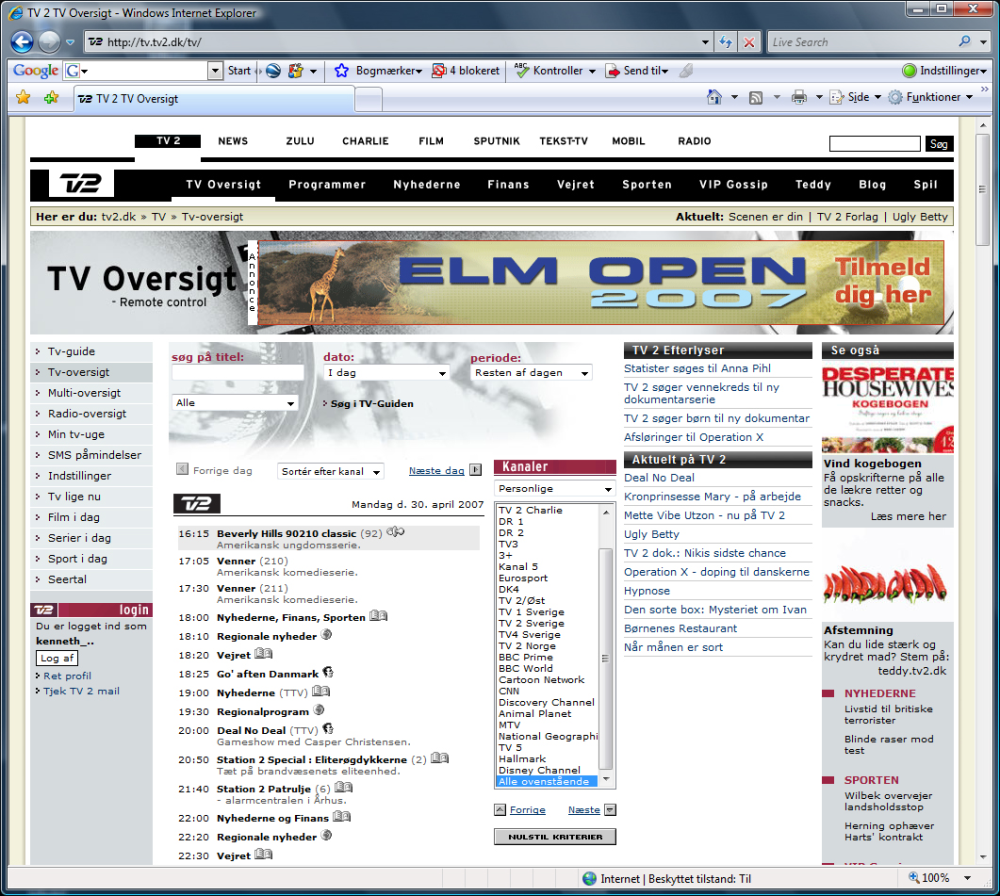Screen dimensions: 1000x896
Task: Click the channel list scrollbar down arrow
Action: [x=606, y=779]
